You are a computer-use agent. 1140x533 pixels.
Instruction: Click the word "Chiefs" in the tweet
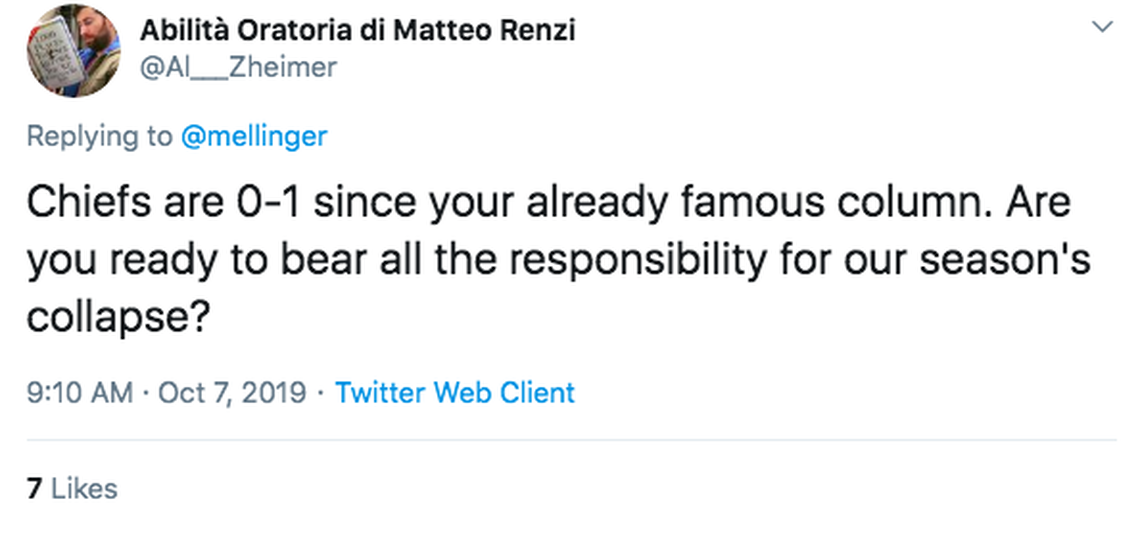85,203
